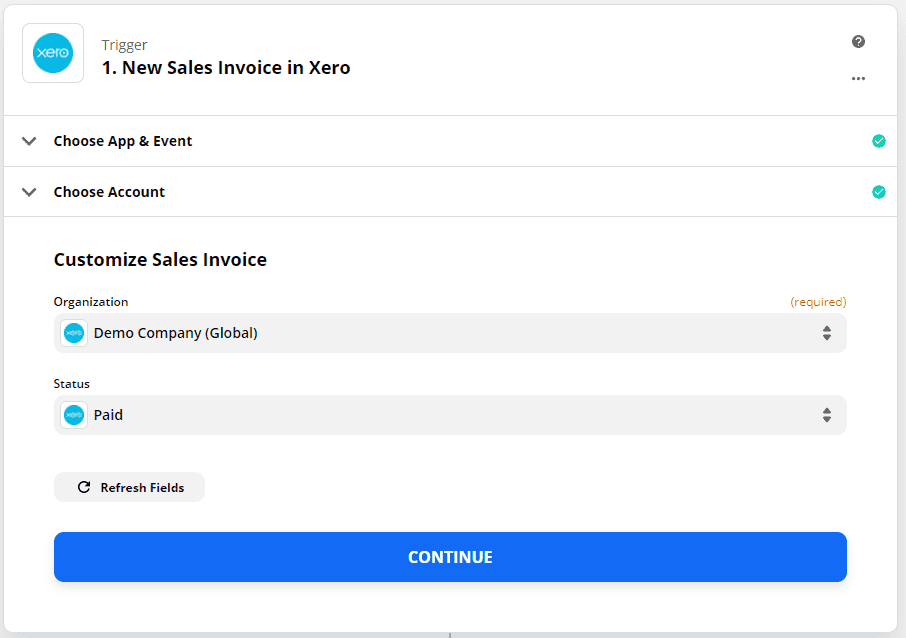Click the Customize Sales Invoice heading
This screenshot has width=906, height=638.
point(160,259)
